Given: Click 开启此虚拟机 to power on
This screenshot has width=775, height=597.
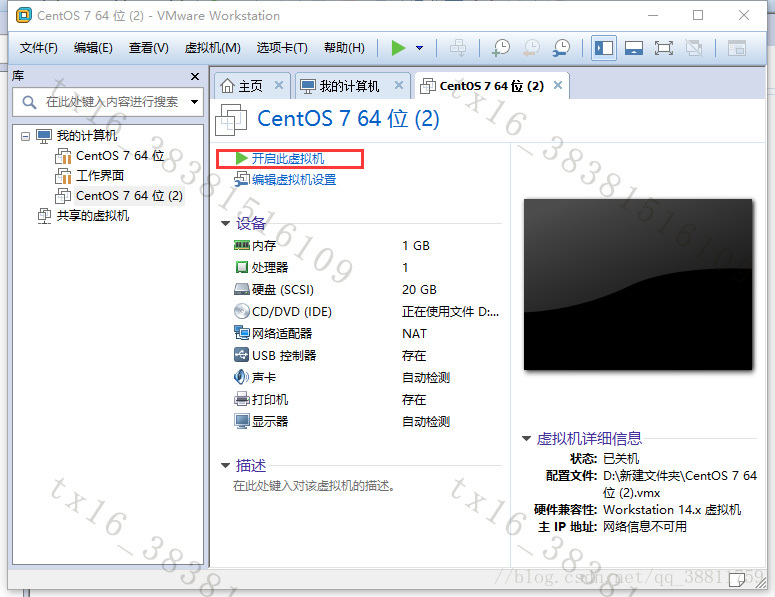Looking at the screenshot, I should pyautogui.click(x=288, y=159).
